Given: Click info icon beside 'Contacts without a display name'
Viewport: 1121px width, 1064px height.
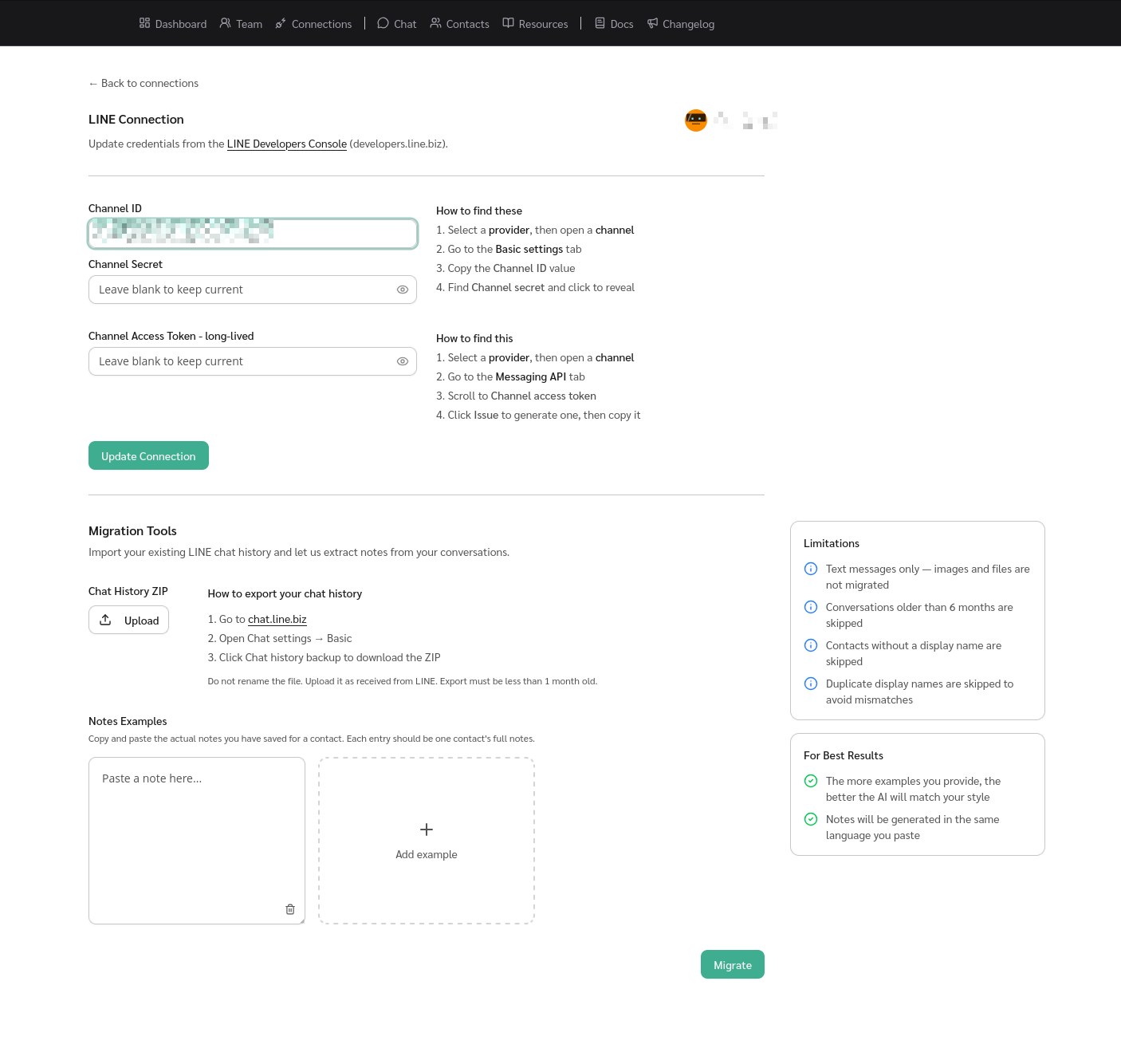Looking at the screenshot, I should pyautogui.click(x=811, y=645).
